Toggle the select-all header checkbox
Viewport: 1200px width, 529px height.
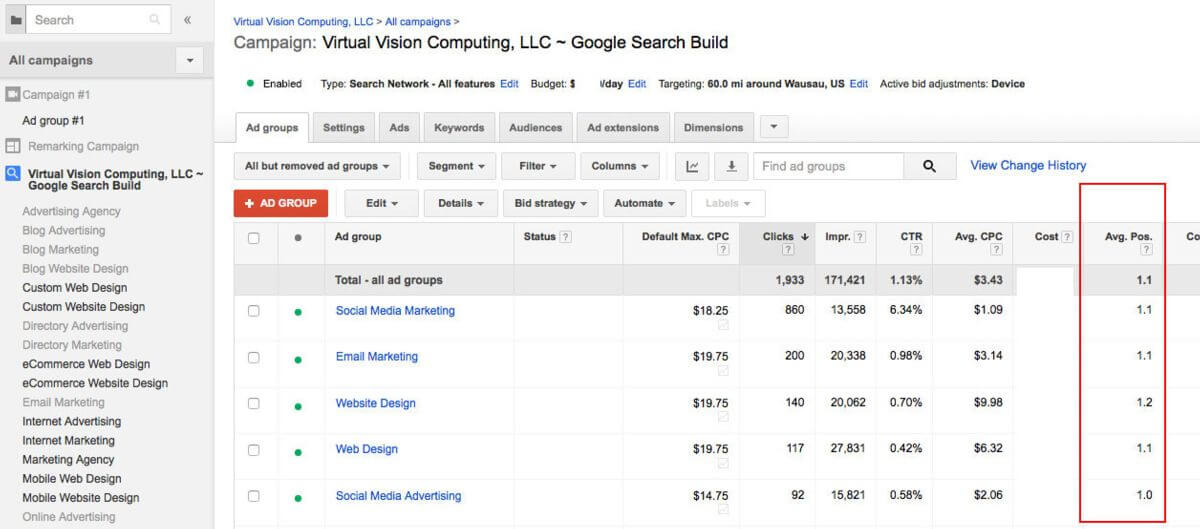point(253,238)
